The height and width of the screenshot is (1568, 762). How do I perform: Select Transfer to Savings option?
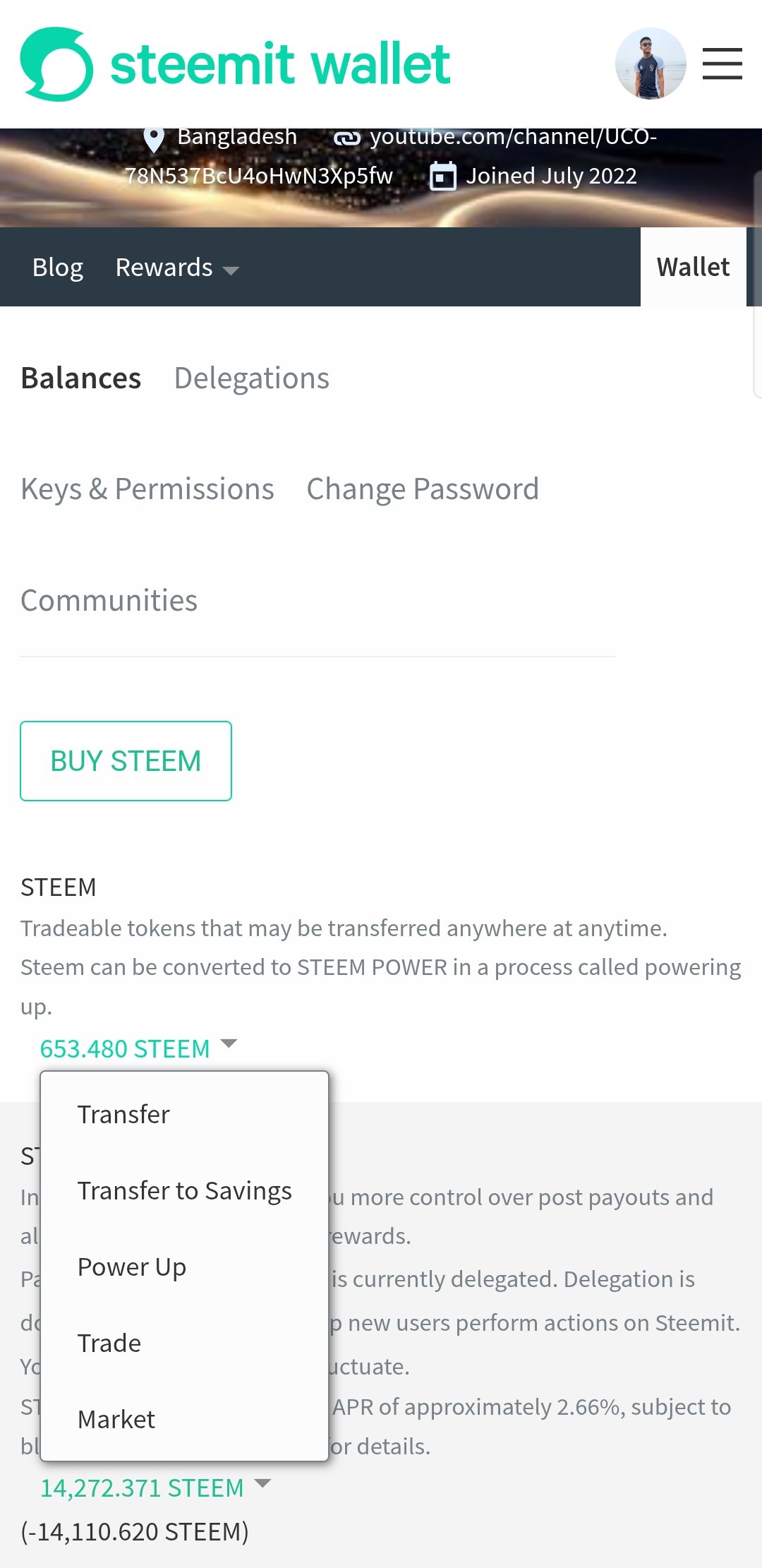184,1191
